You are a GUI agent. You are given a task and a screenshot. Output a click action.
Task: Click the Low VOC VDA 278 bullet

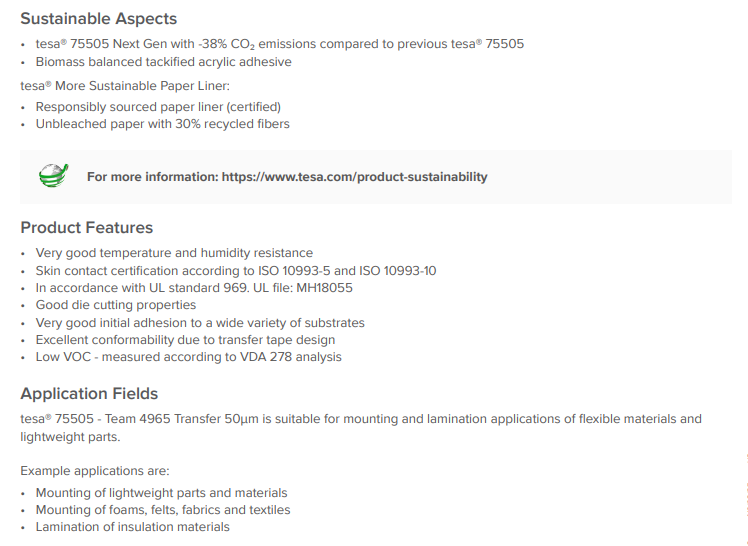(x=188, y=357)
